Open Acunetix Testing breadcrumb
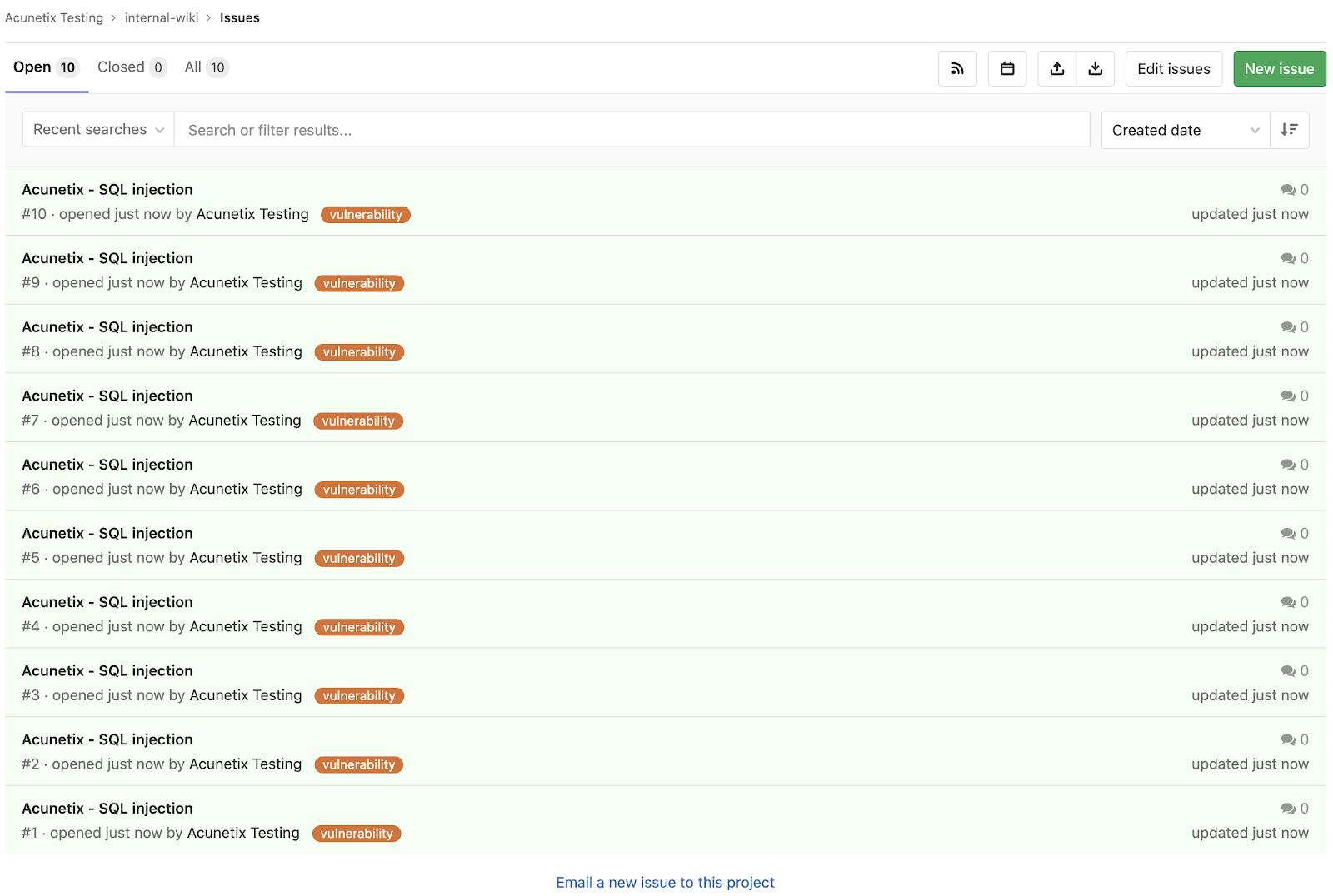This screenshot has height=896, width=1333. (54, 17)
